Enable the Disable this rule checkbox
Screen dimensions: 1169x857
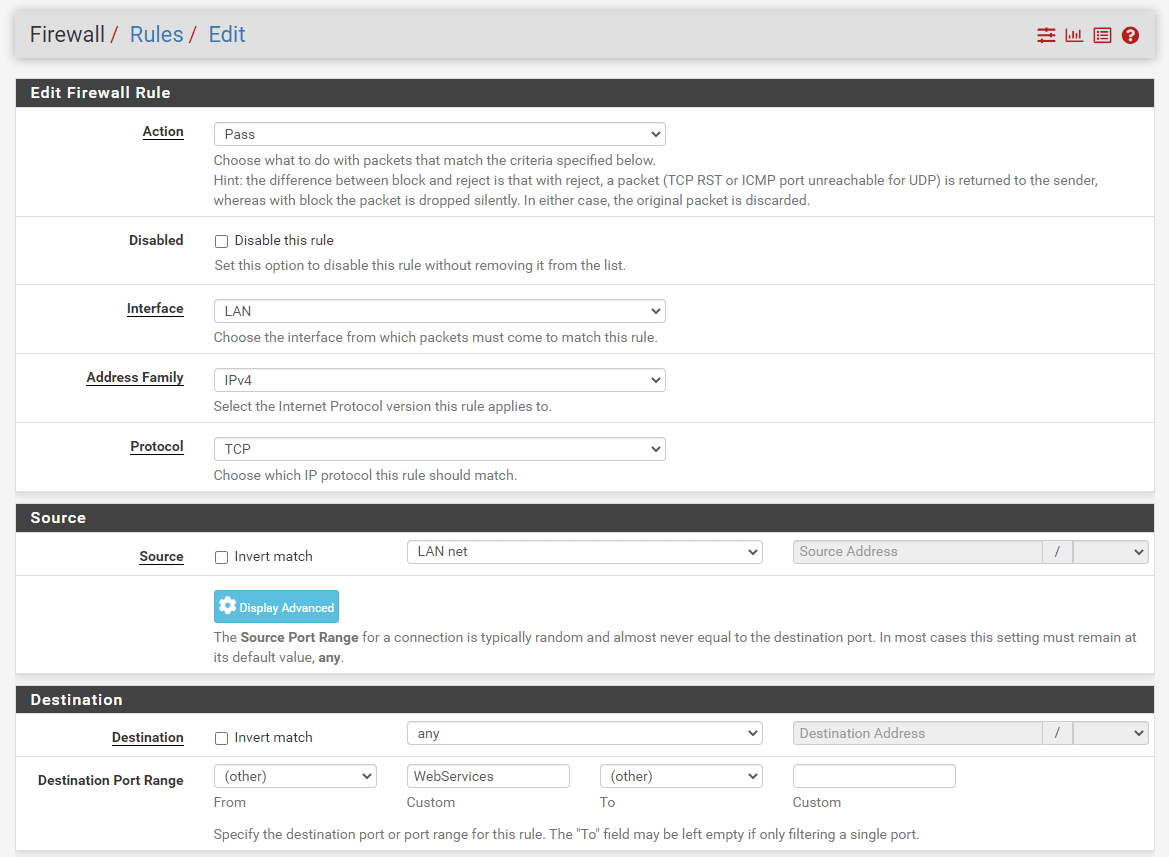point(221,240)
